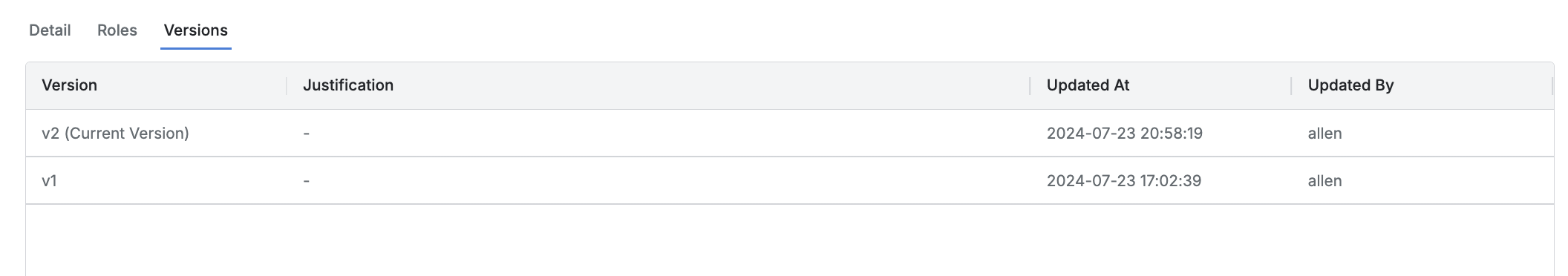This screenshot has width=1568, height=276.
Task: Click divider between Justification and Updated At headers
Action: [x=1030, y=86]
